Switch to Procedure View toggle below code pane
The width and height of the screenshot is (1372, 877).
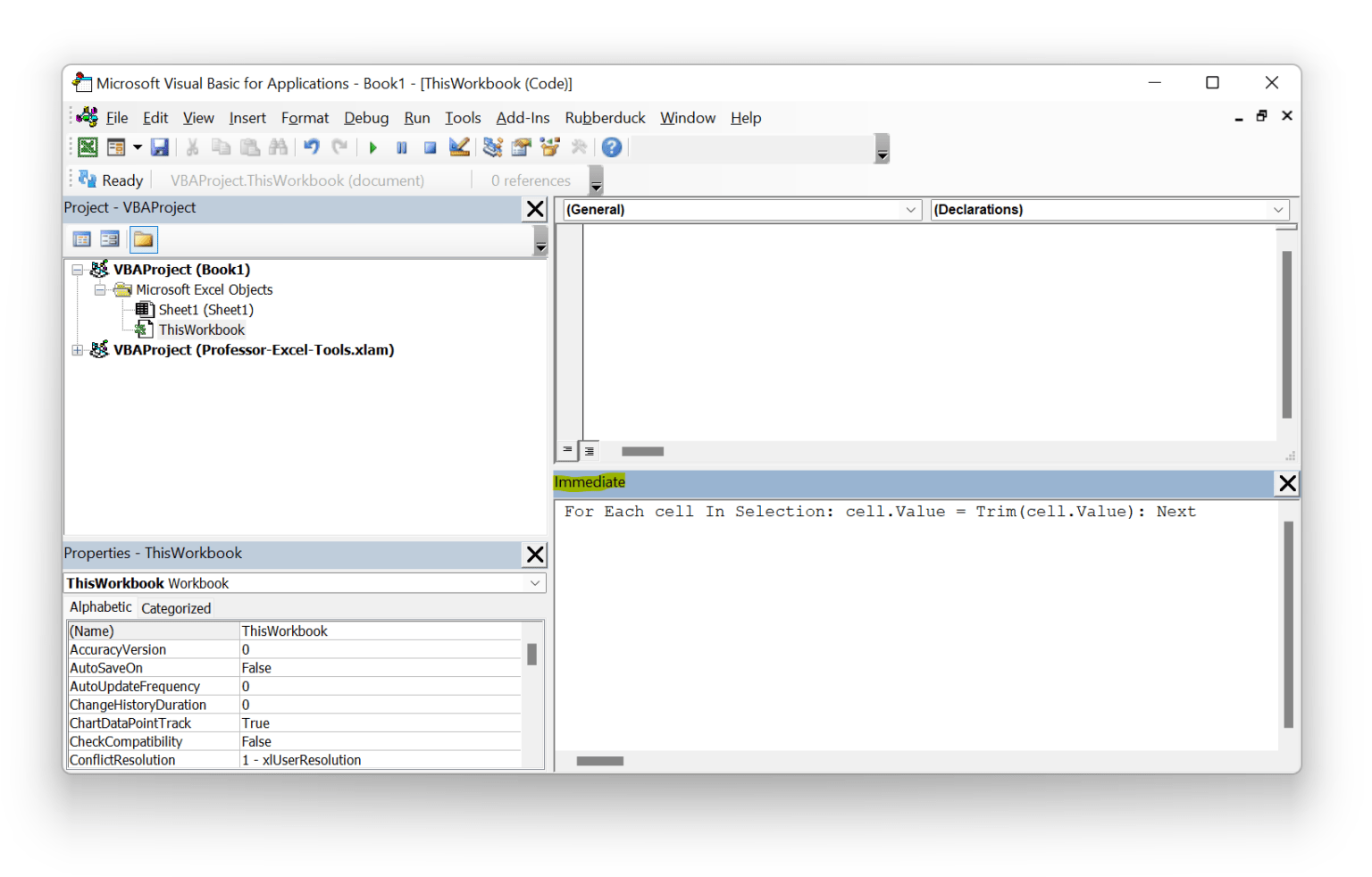point(567,451)
